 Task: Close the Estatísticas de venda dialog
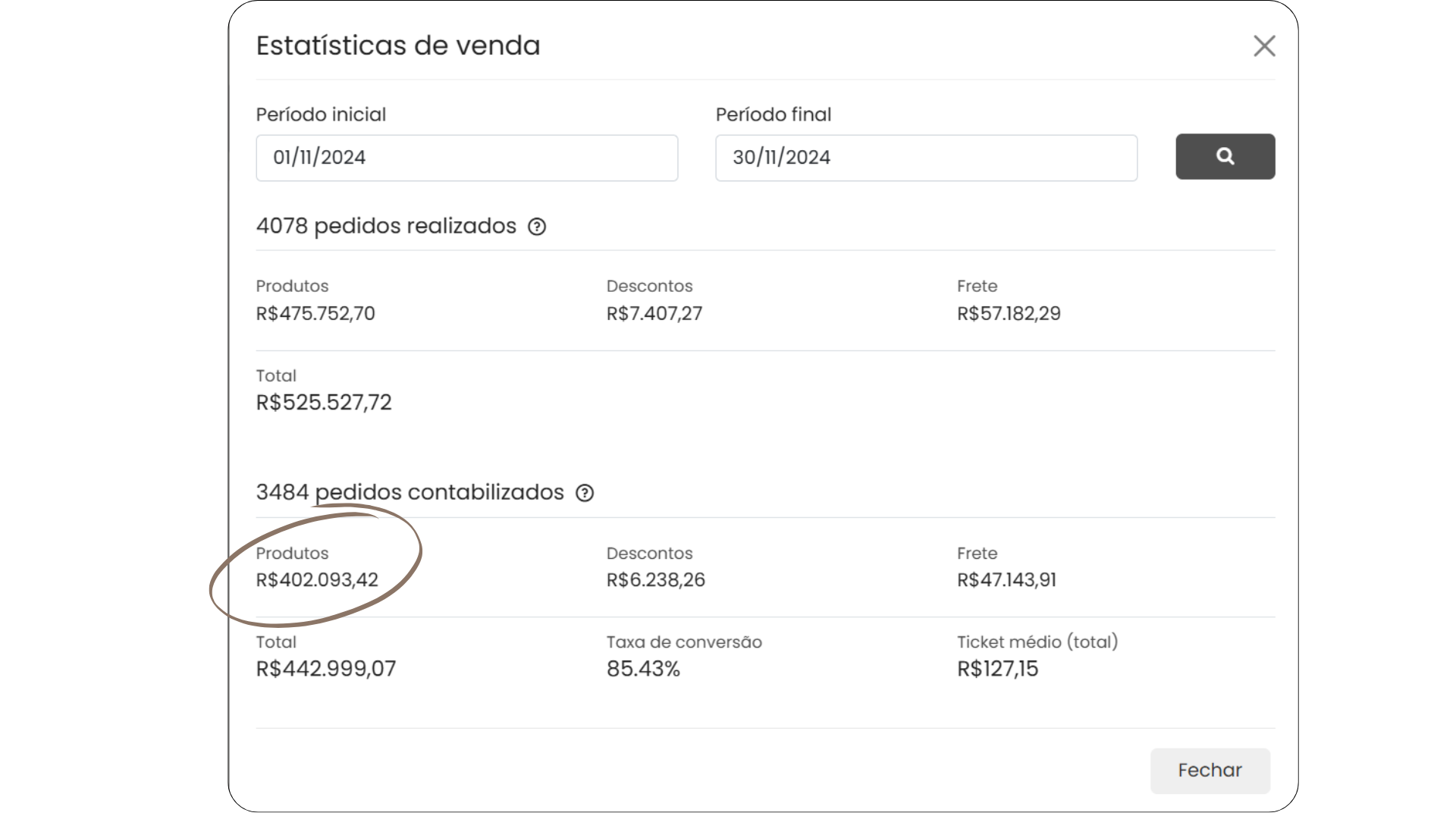(1263, 46)
